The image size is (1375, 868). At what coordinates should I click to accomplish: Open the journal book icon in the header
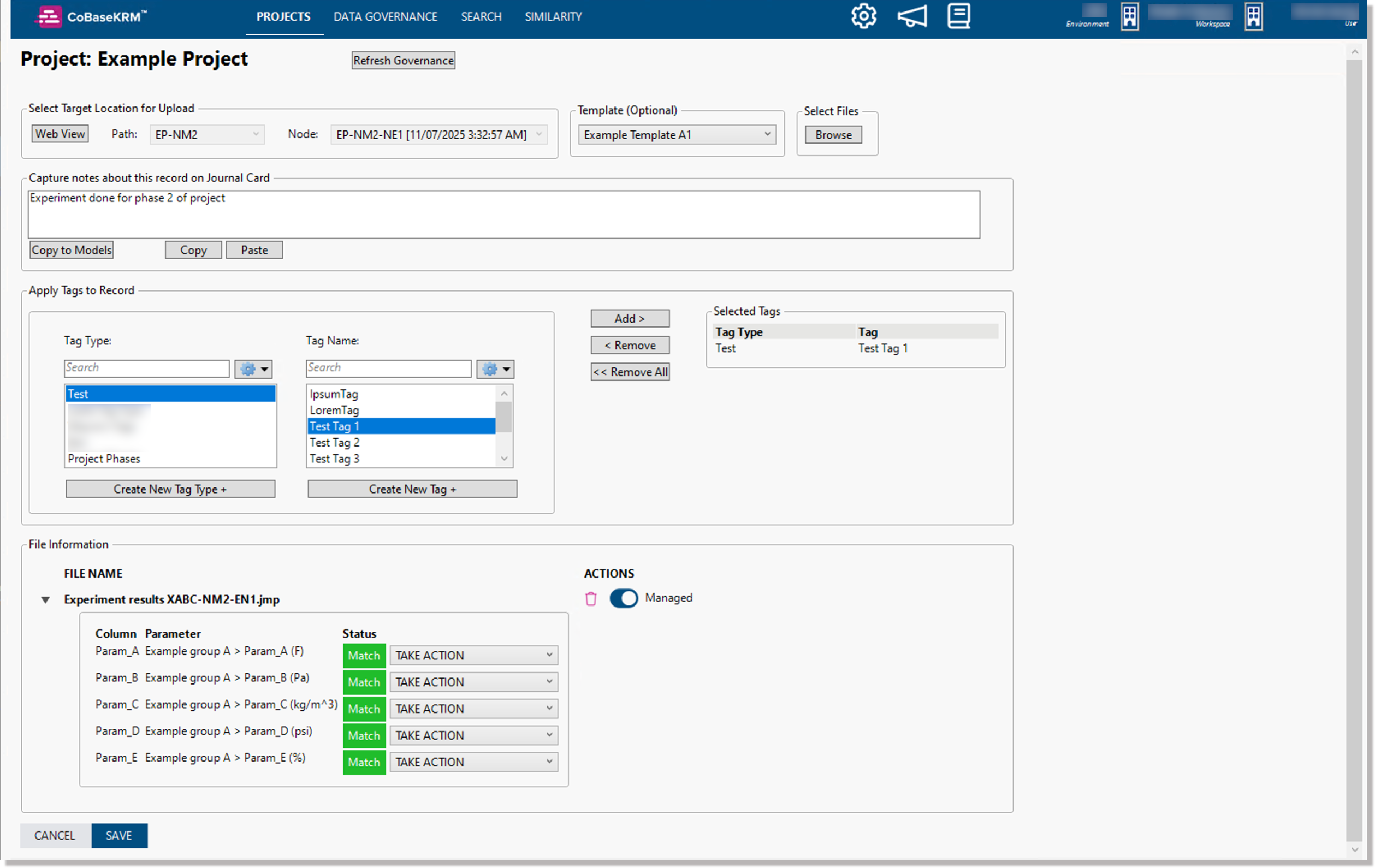pyautogui.click(x=958, y=16)
